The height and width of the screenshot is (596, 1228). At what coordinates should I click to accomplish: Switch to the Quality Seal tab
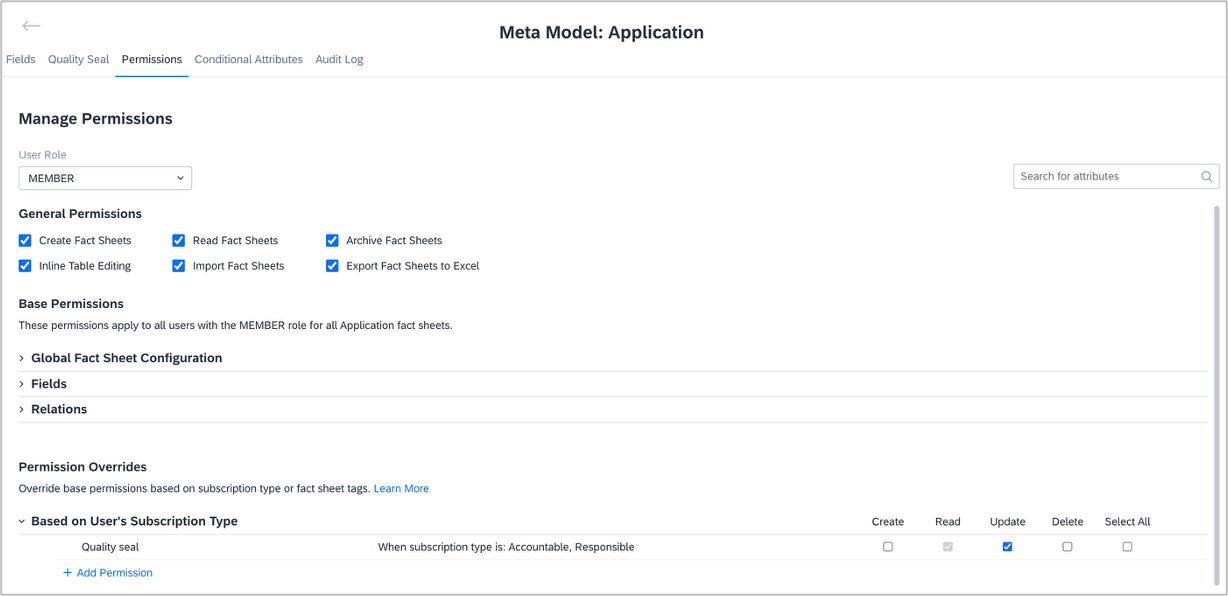coord(78,60)
